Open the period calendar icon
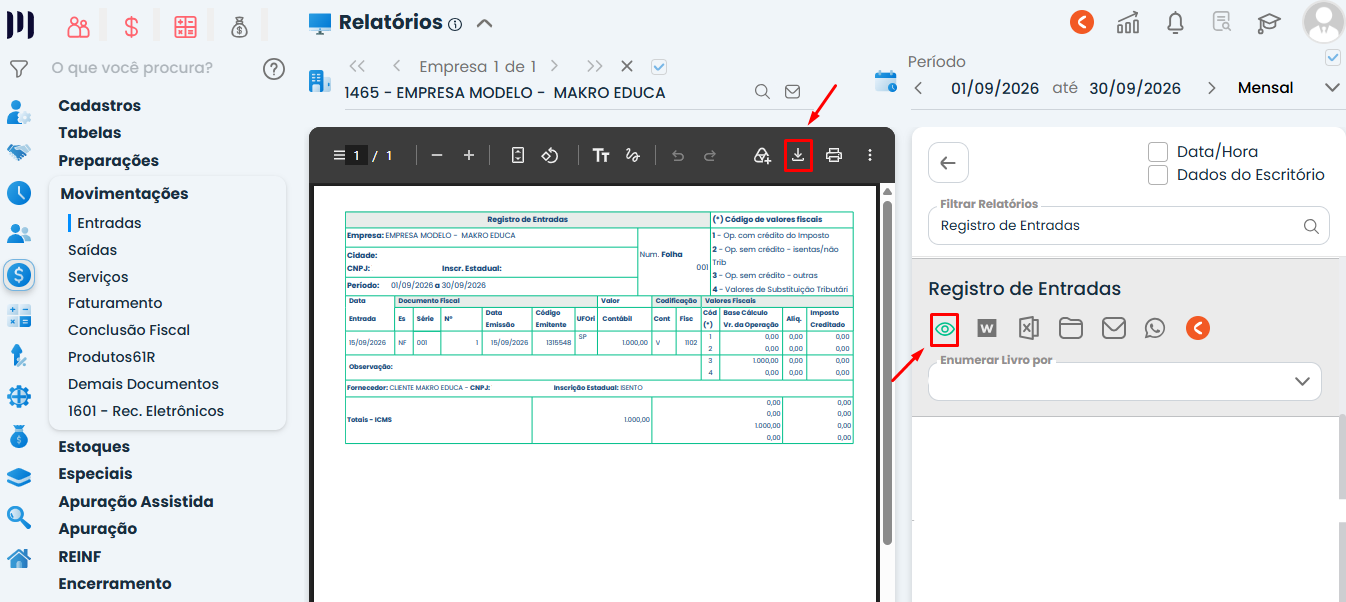 tap(886, 81)
